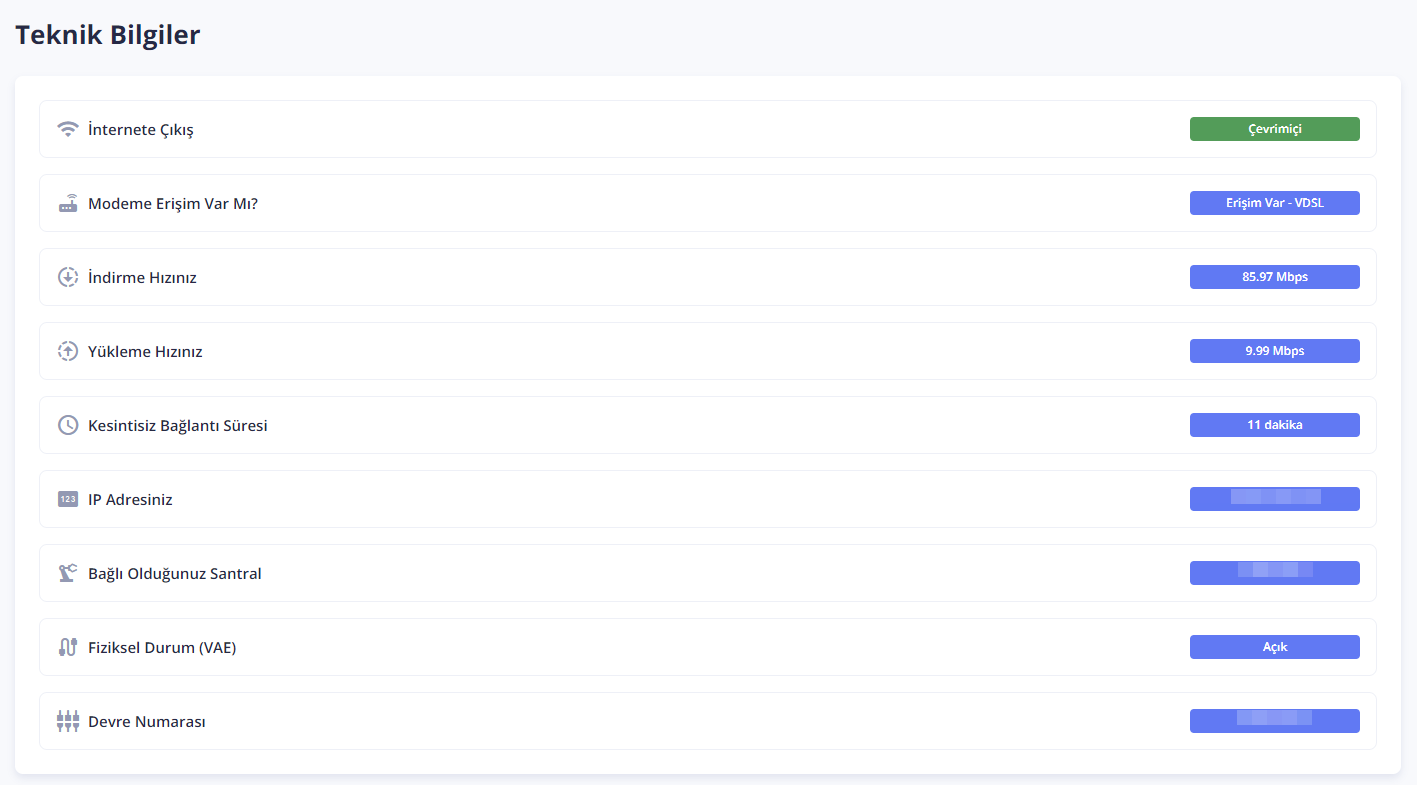Image resolution: width=1417 pixels, height=785 pixels.
Task: Click the 85.97 Mbps download speed badge
Action: click(1274, 277)
